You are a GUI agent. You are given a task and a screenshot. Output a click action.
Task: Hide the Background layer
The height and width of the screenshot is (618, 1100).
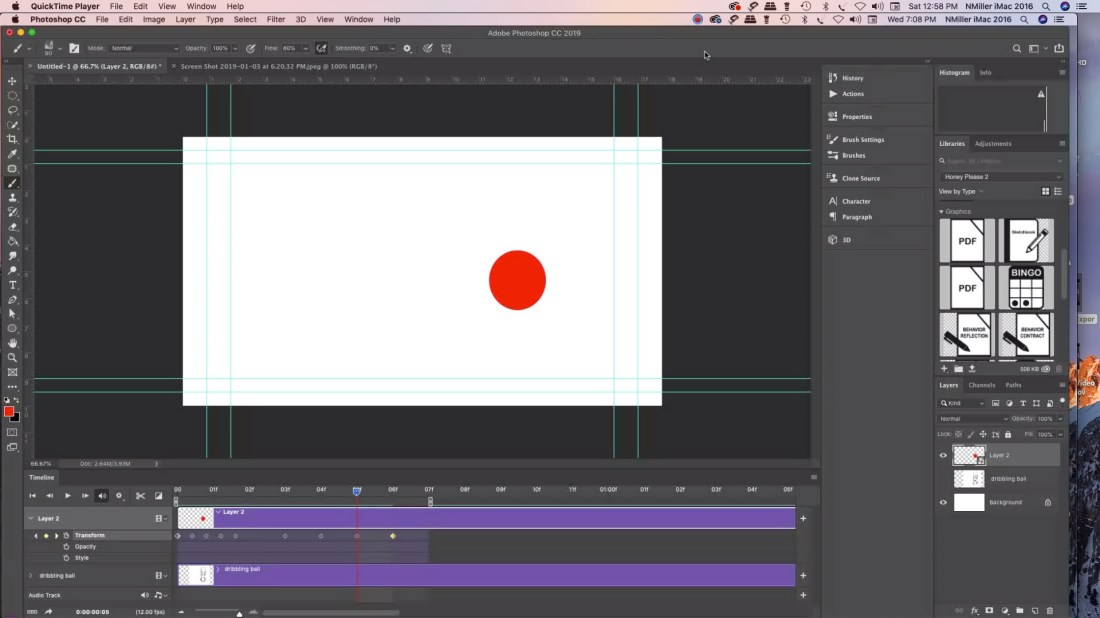coord(943,502)
